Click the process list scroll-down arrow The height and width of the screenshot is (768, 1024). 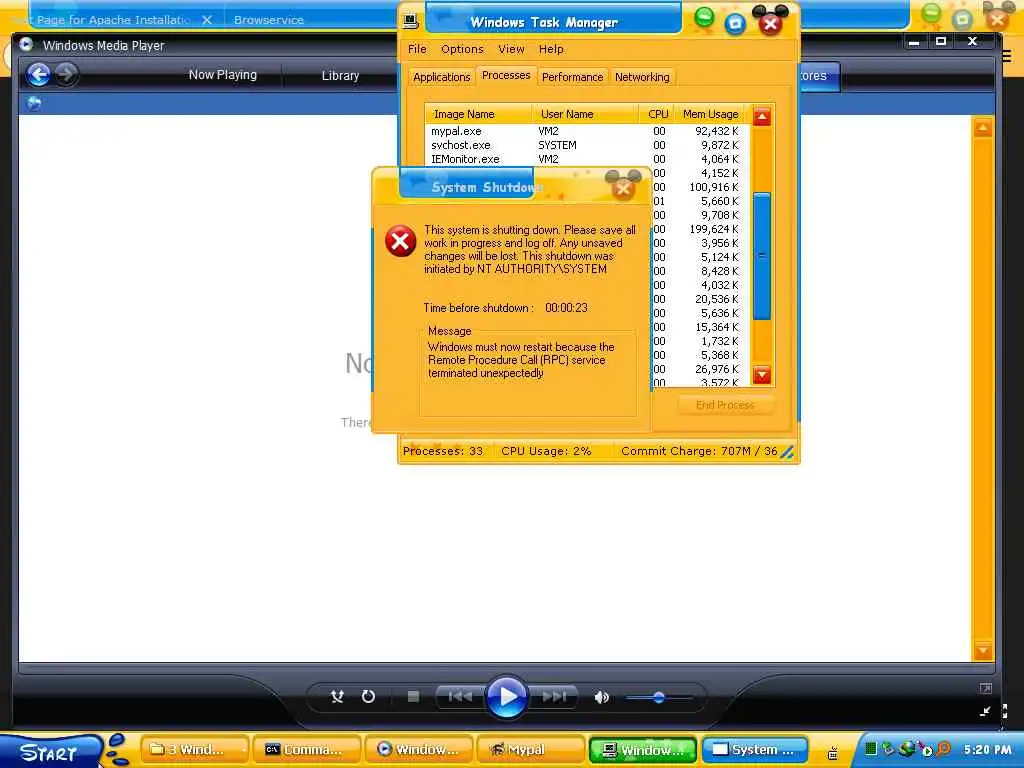(x=761, y=375)
